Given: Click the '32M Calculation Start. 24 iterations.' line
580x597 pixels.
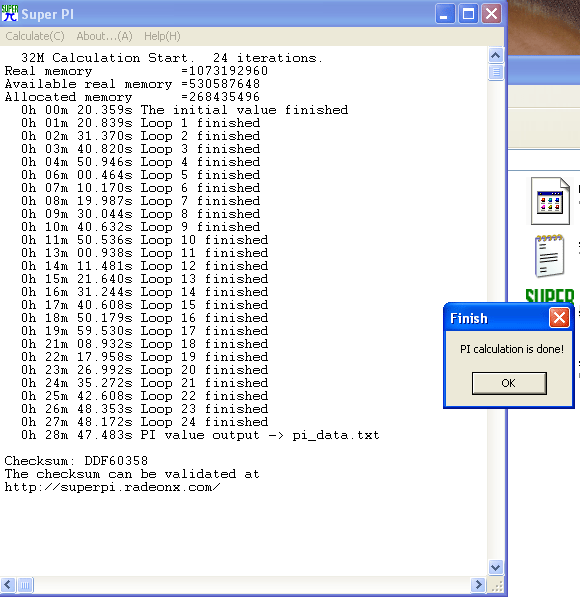Looking at the screenshot, I should (x=172, y=58).
